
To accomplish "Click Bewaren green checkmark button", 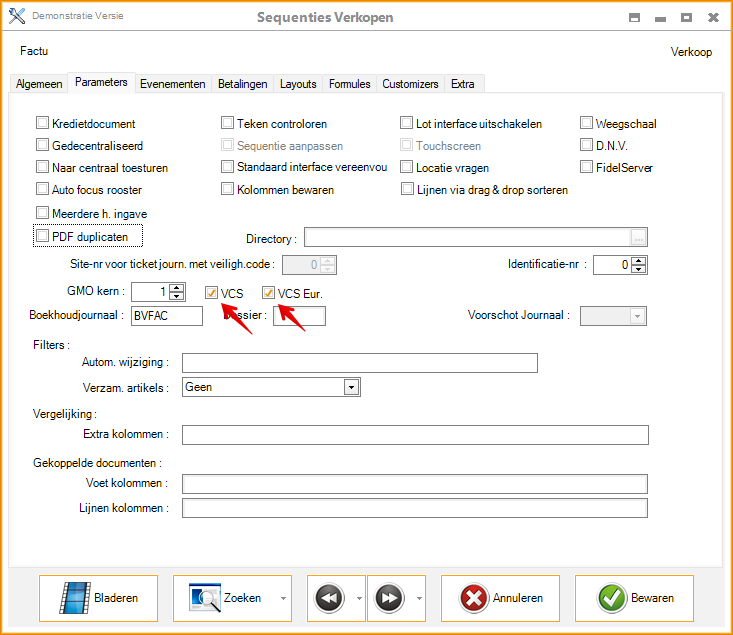I will pyautogui.click(x=634, y=598).
